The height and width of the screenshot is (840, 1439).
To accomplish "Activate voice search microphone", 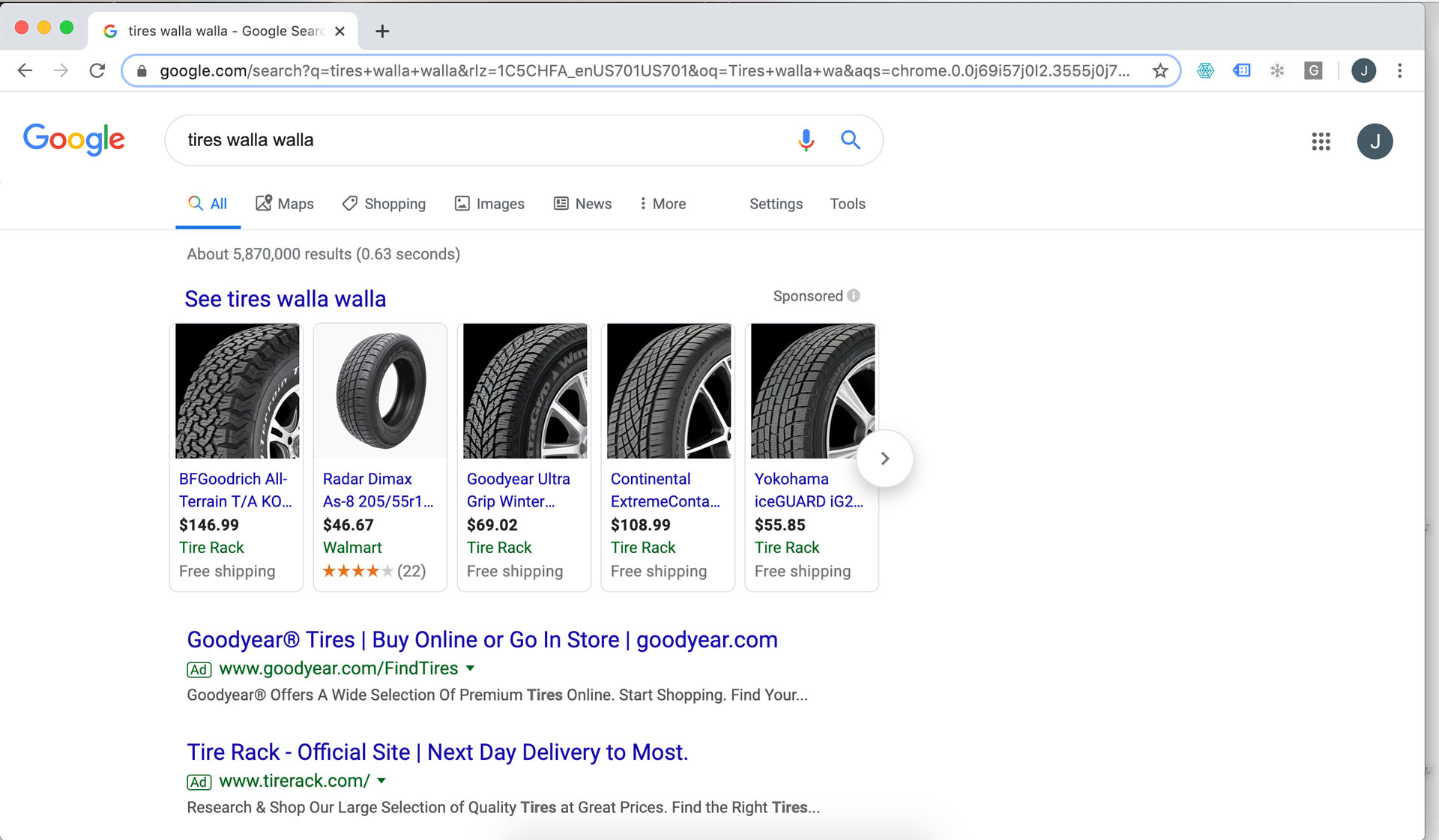I will point(805,139).
